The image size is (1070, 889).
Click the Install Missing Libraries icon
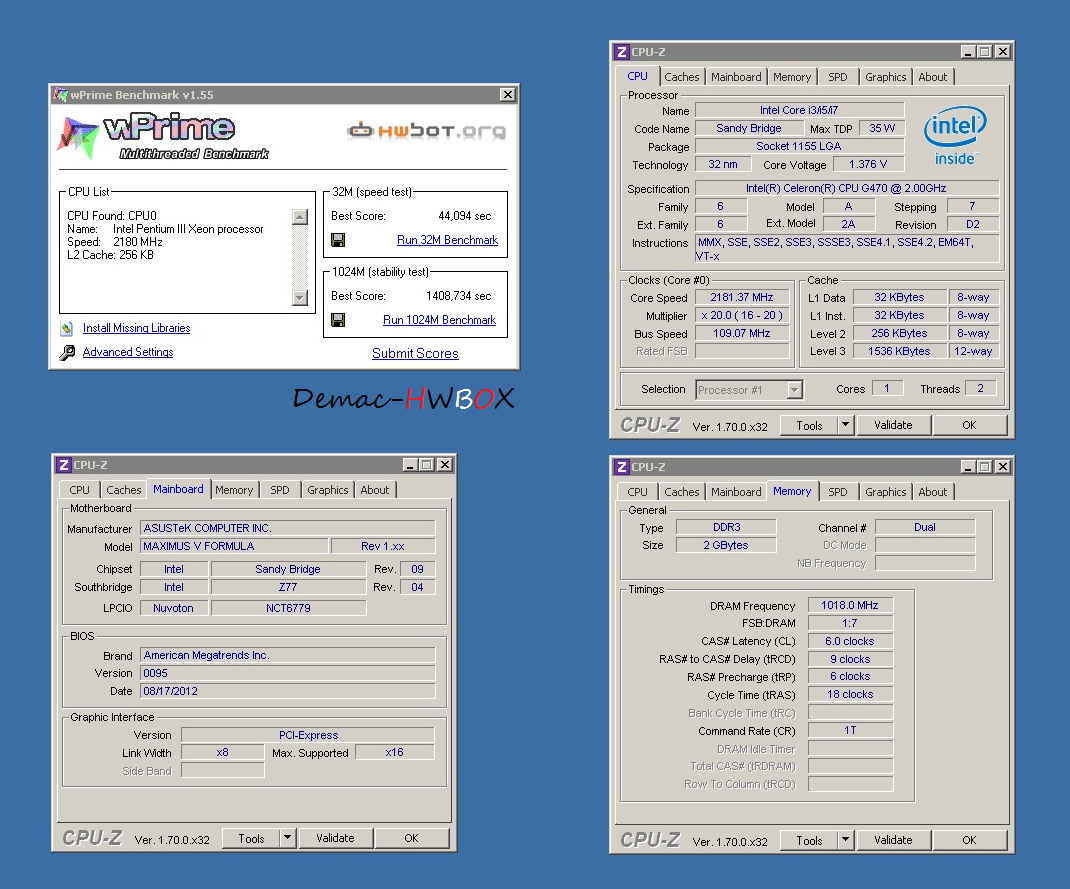coord(67,328)
